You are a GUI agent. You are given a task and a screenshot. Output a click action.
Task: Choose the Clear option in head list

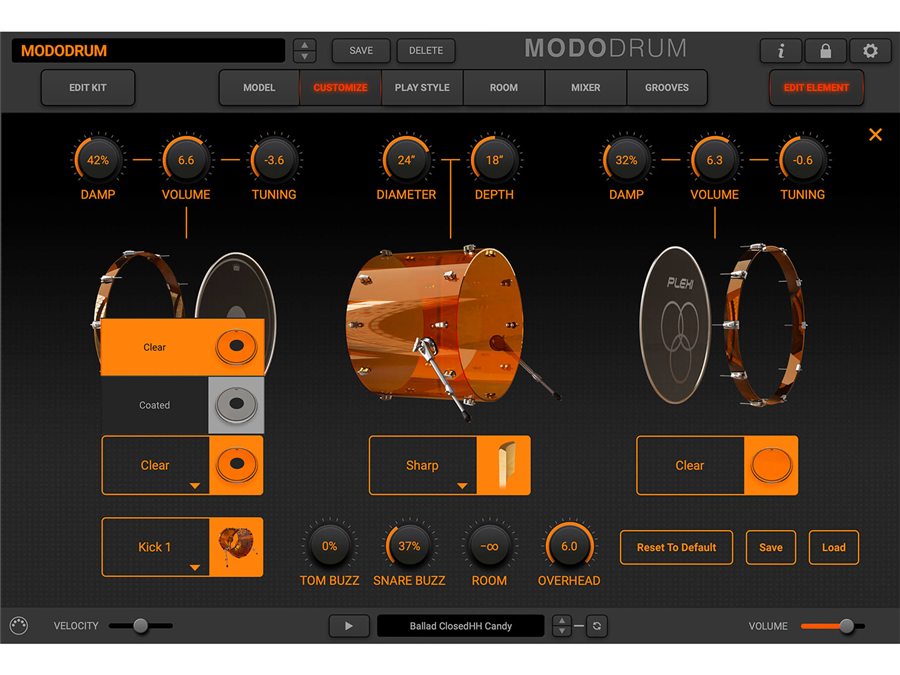pos(155,347)
